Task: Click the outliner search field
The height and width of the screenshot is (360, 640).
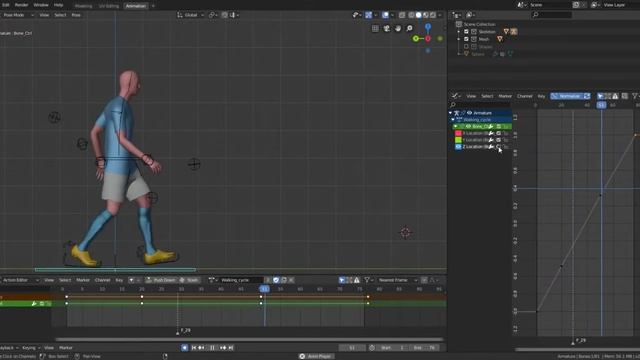Action: 551,15
